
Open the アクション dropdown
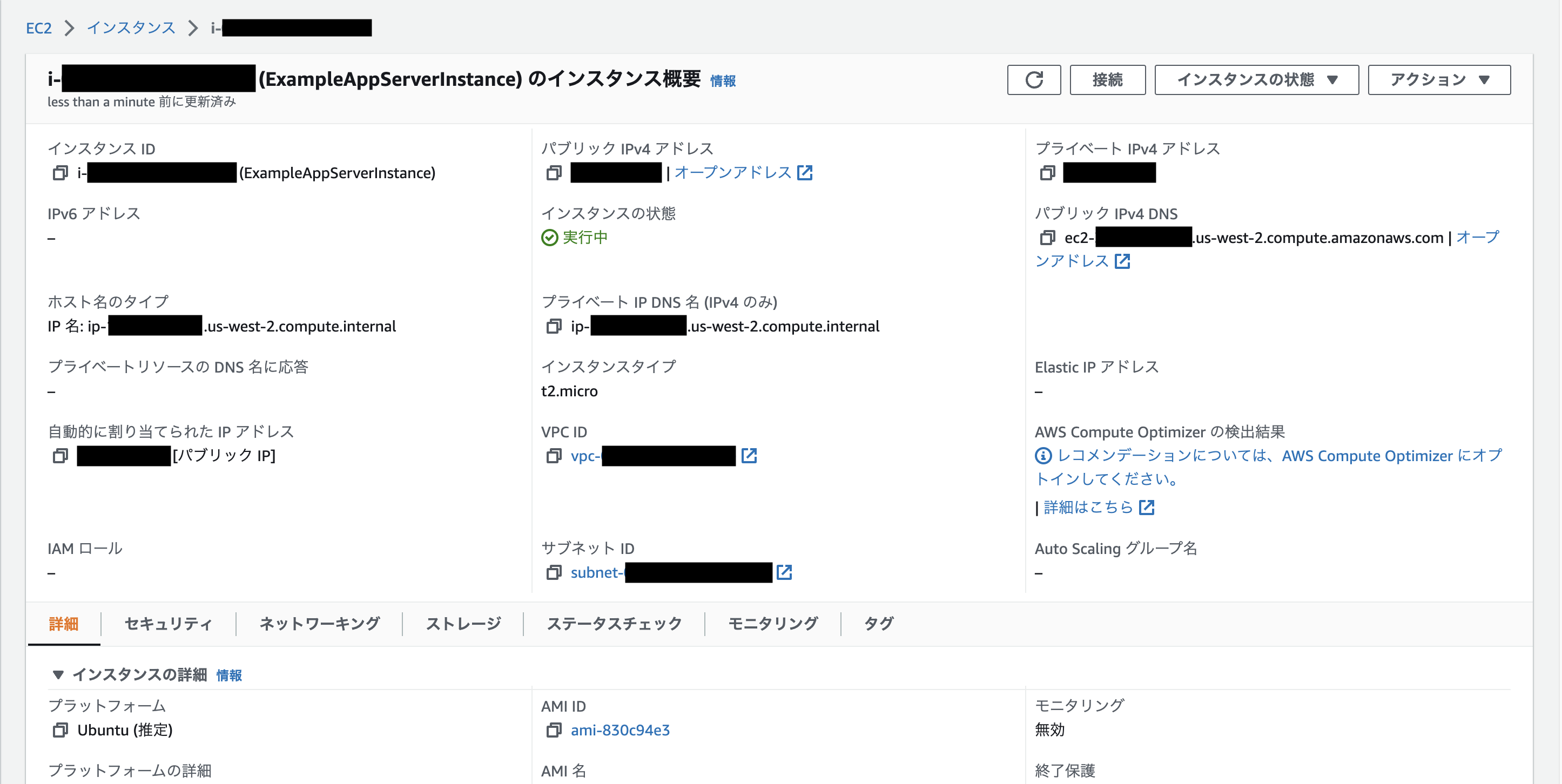(1438, 79)
